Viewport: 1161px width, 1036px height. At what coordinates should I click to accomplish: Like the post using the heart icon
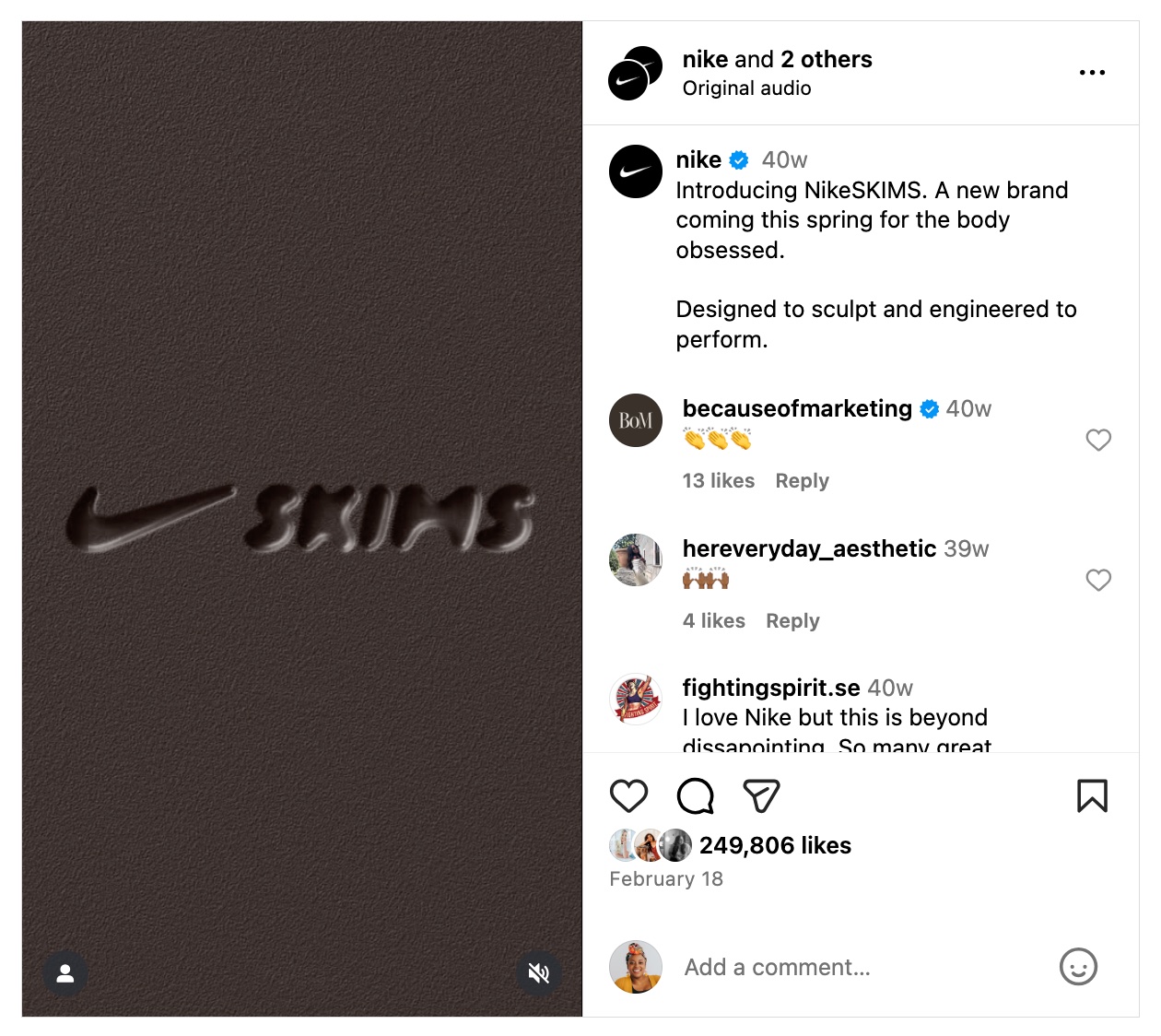point(629,795)
